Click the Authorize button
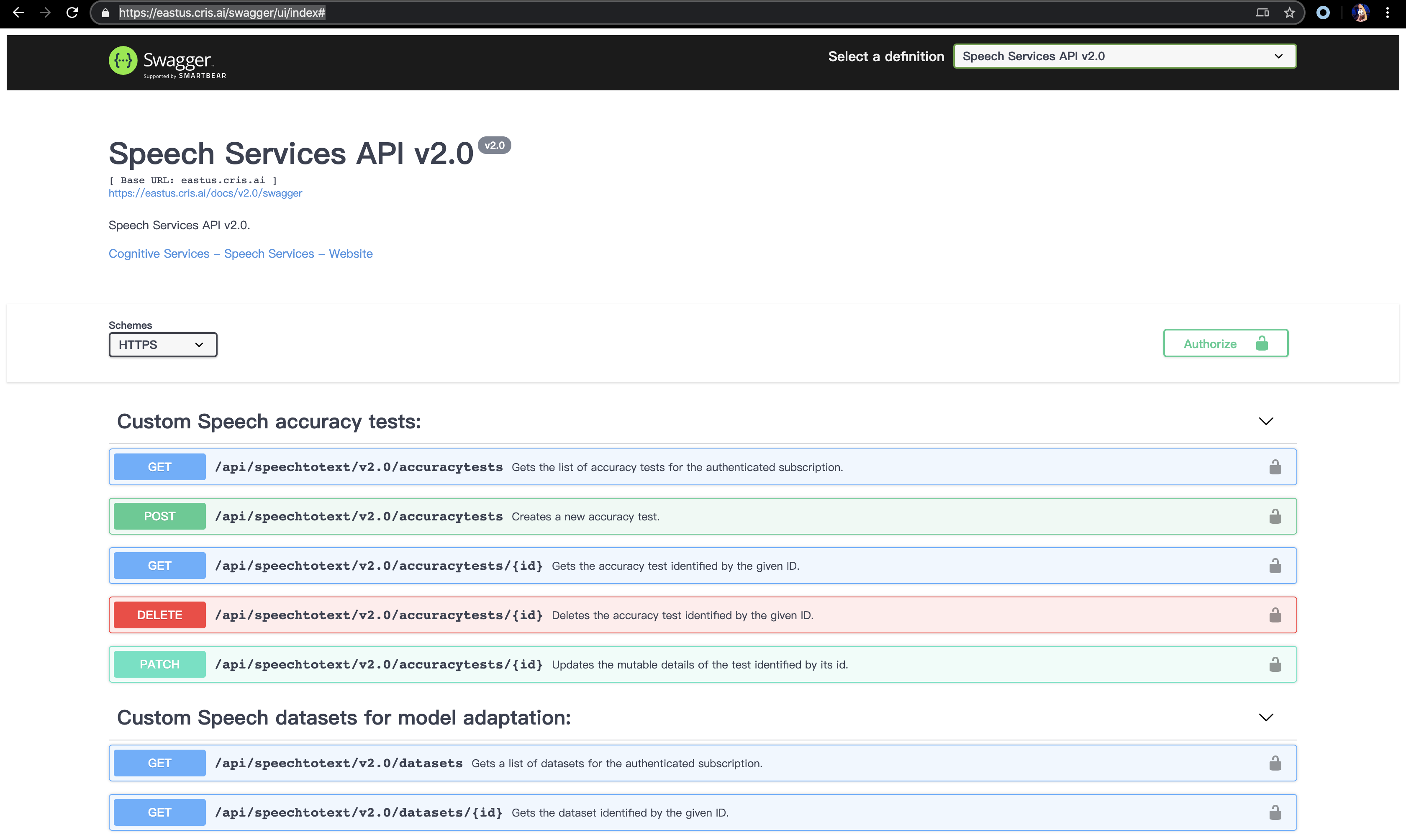The width and height of the screenshot is (1406, 840). coord(1226,343)
